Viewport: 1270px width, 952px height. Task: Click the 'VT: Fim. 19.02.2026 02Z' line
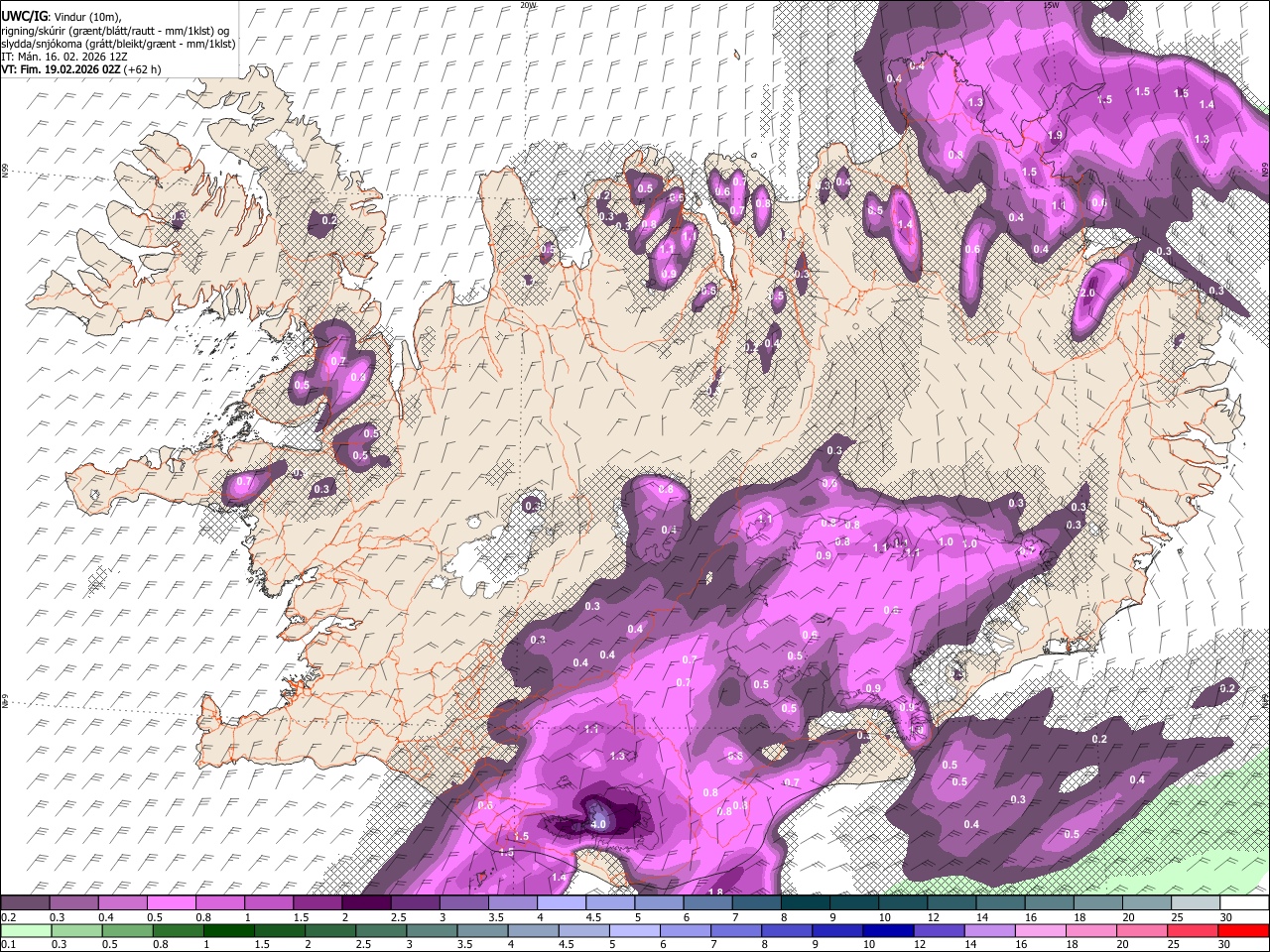coord(80,69)
